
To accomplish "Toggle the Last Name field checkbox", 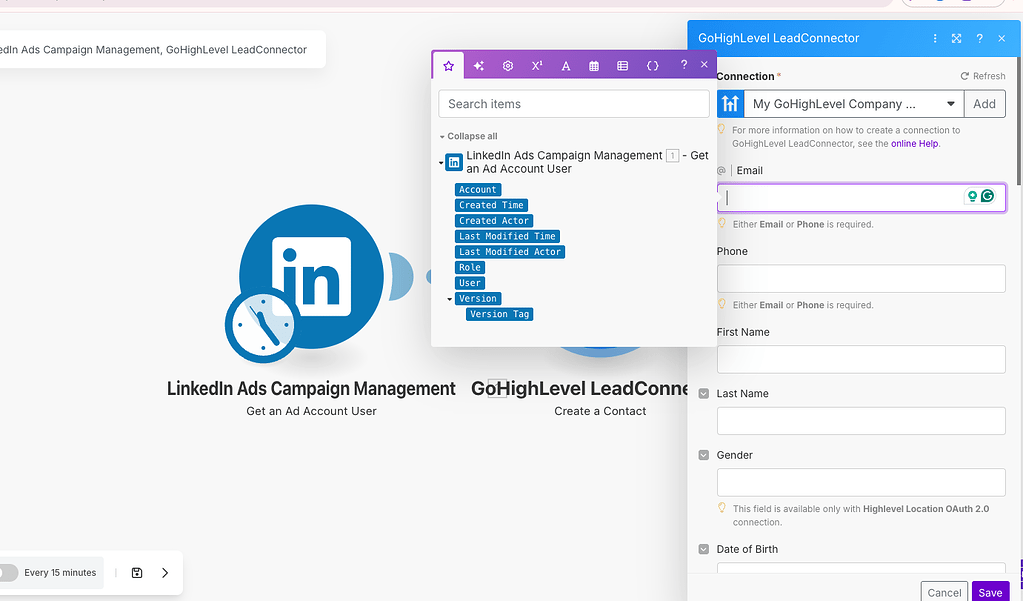I will 703,393.
